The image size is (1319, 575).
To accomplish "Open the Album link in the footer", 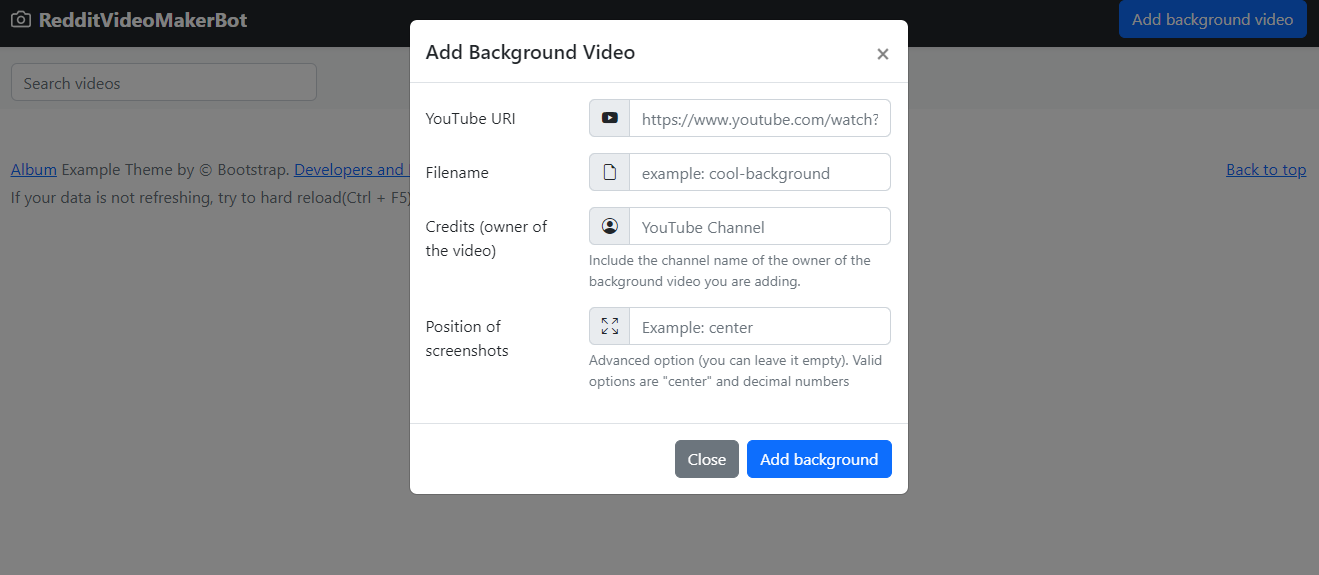I will point(34,169).
